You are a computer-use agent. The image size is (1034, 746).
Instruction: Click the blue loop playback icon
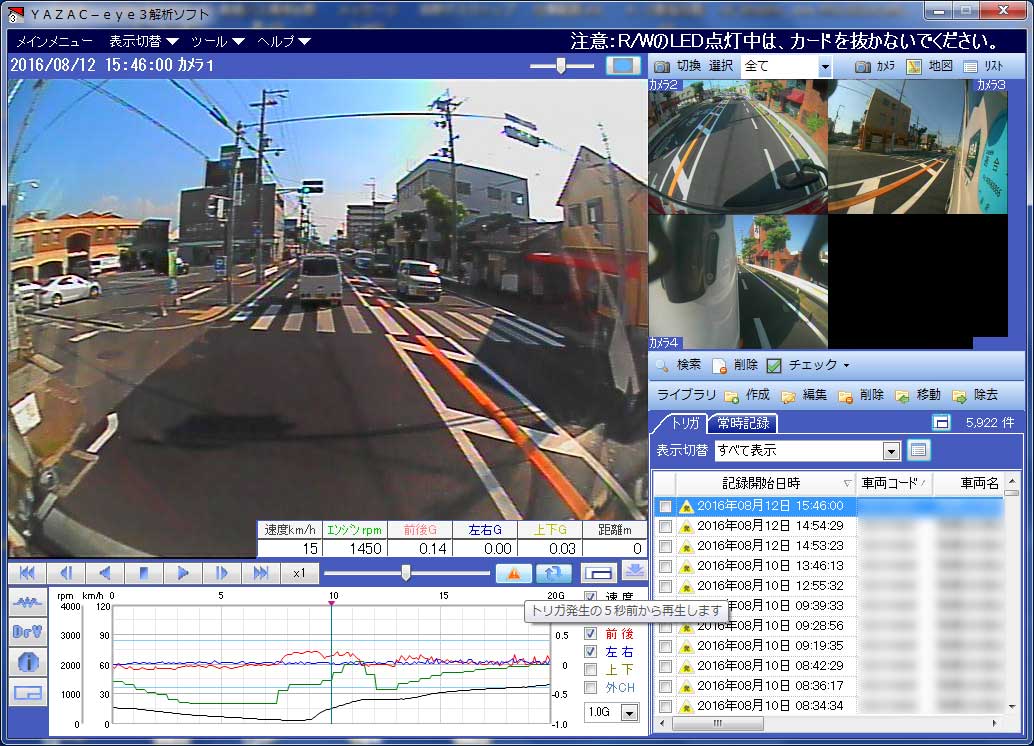pos(551,573)
